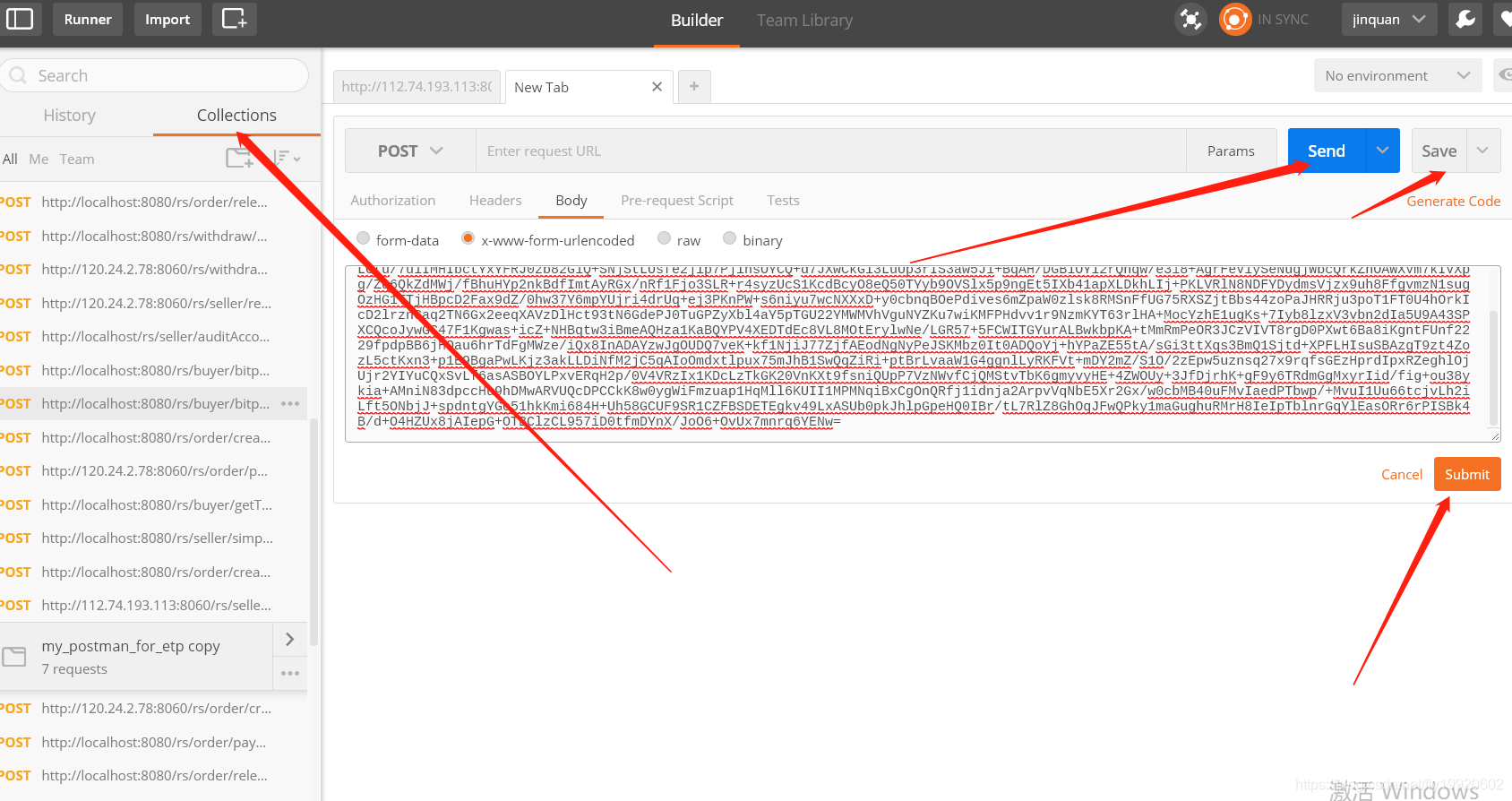Click the Generate Code link
This screenshot has width=1512, height=801.
(x=1453, y=202)
